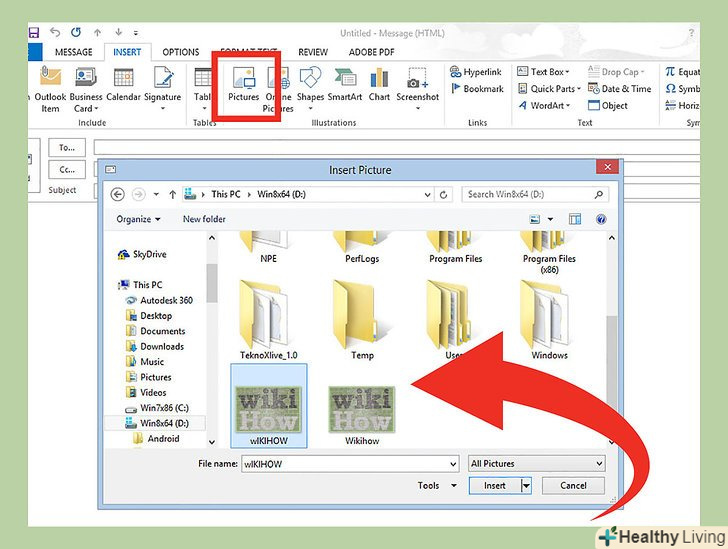Click Next Item down arrow in title bar

click(118, 32)
